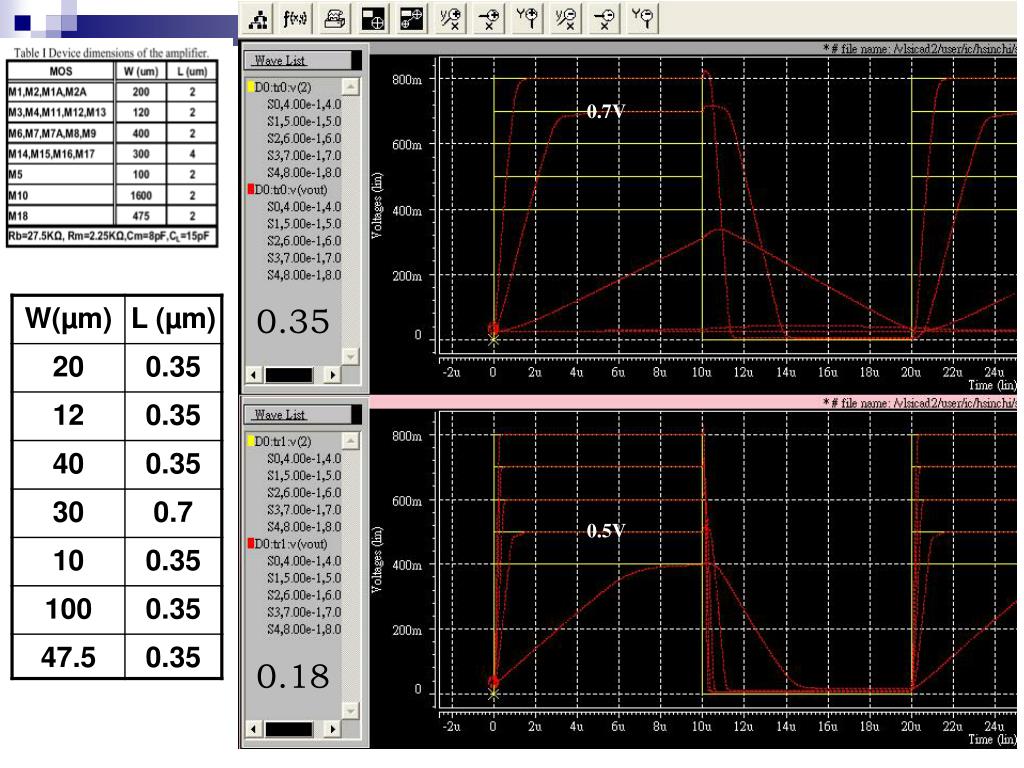This screenshot has width=1024, height=768.
Task: Click the 0.5V label in the bottom plot
Action: [x=605, y=531]
